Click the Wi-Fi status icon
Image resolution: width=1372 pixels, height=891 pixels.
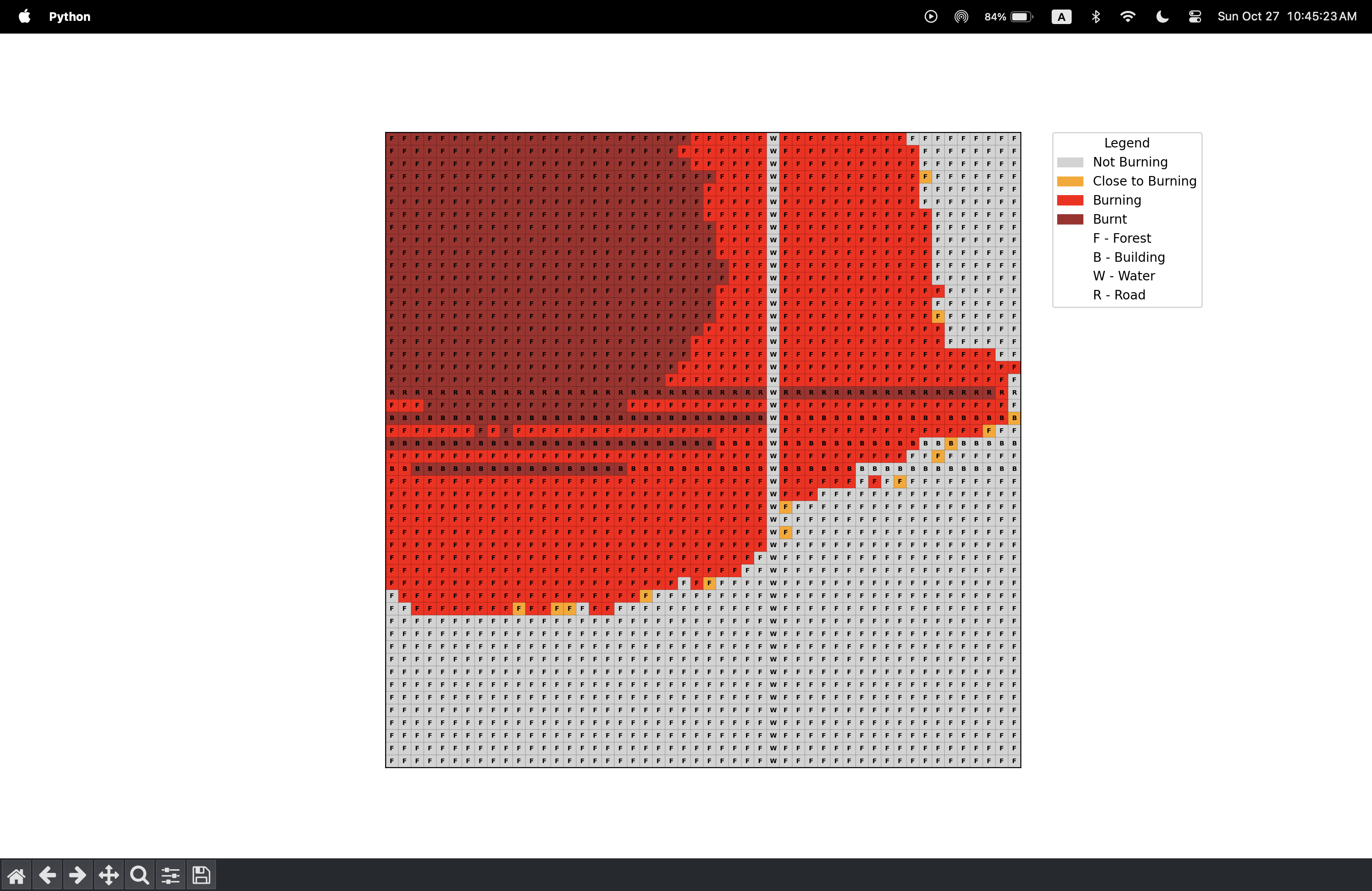pos(1127,16)
